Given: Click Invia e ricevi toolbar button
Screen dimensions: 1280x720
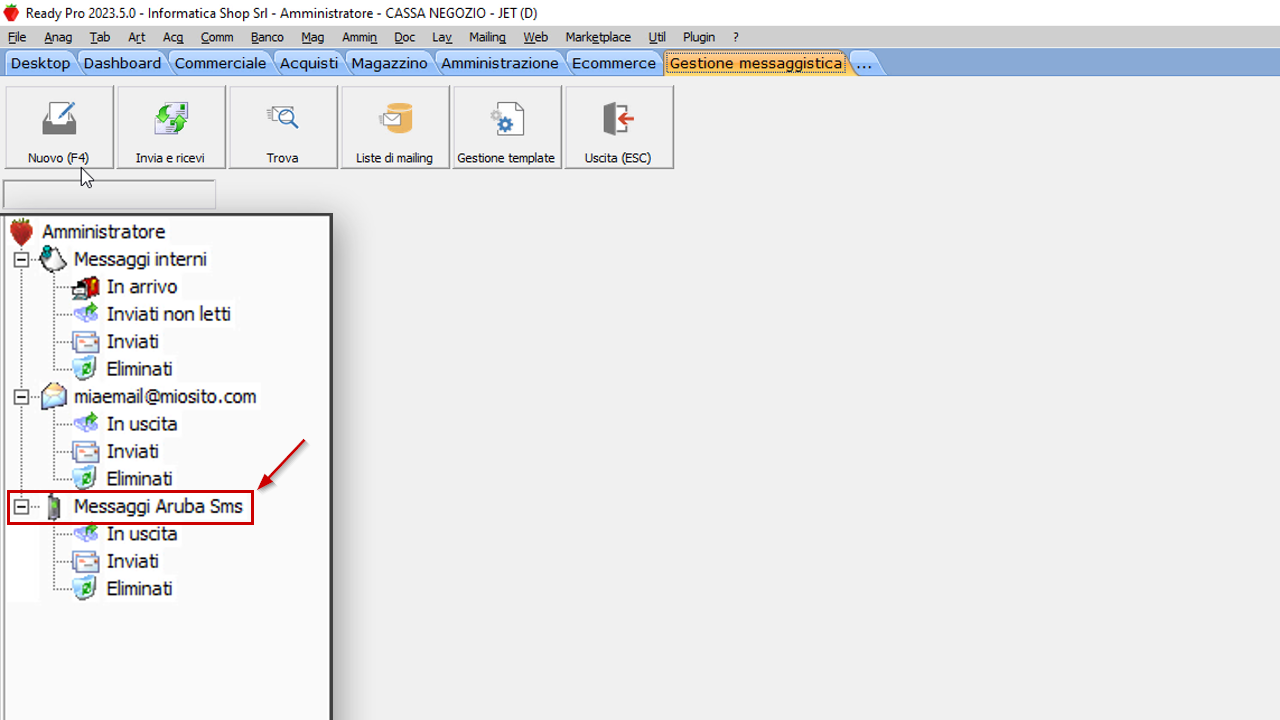Looking at the screenshot, I should pyautogui.click(x=171, y=127).
